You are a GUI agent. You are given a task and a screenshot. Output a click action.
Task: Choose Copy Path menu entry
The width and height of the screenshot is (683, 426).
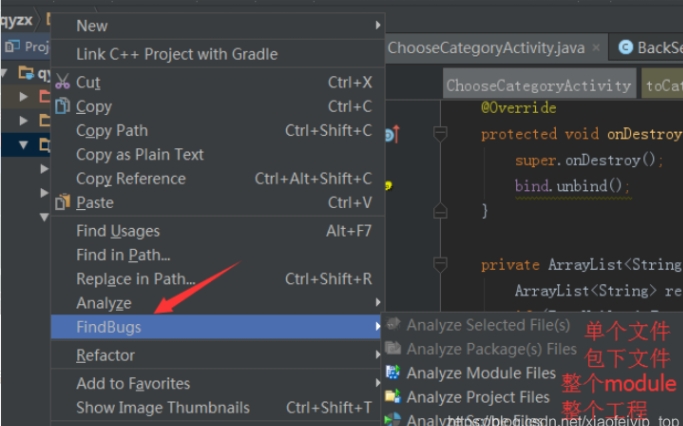pyautogui.click(x=111, y=130)
